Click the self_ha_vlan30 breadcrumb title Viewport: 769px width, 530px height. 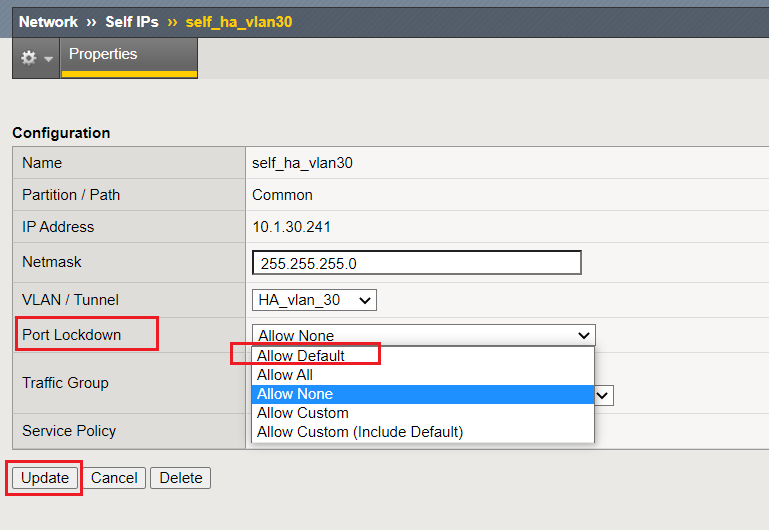coord(239,22)
